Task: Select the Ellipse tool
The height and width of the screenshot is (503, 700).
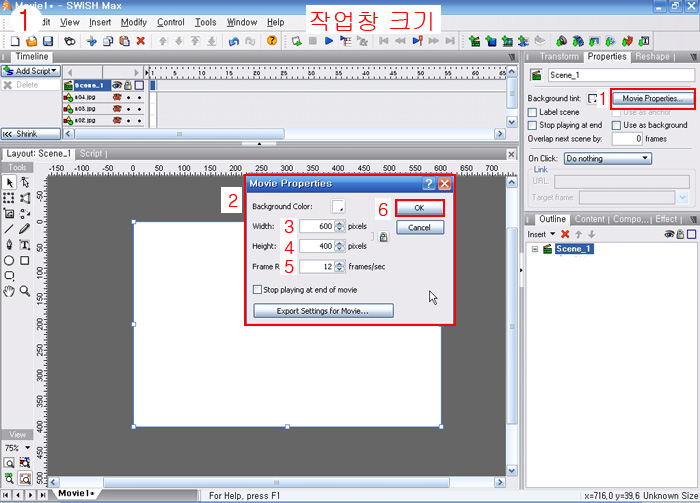Action: click(8, 261)
